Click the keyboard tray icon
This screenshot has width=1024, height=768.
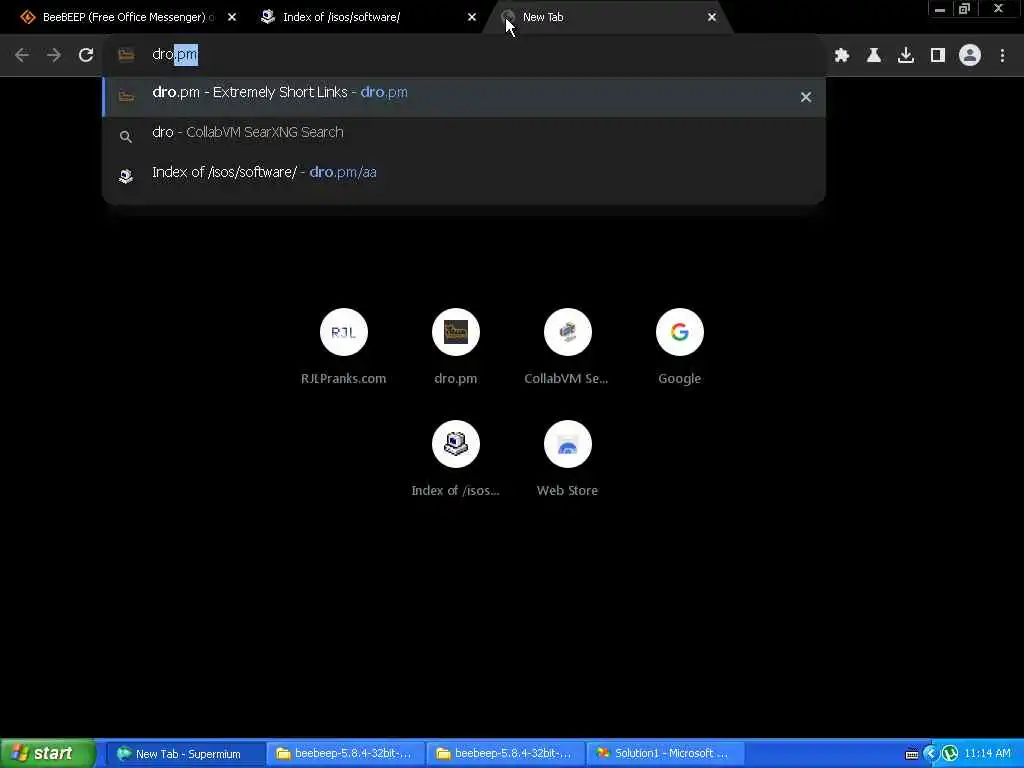pyautogui.click(x=912, y=754)
